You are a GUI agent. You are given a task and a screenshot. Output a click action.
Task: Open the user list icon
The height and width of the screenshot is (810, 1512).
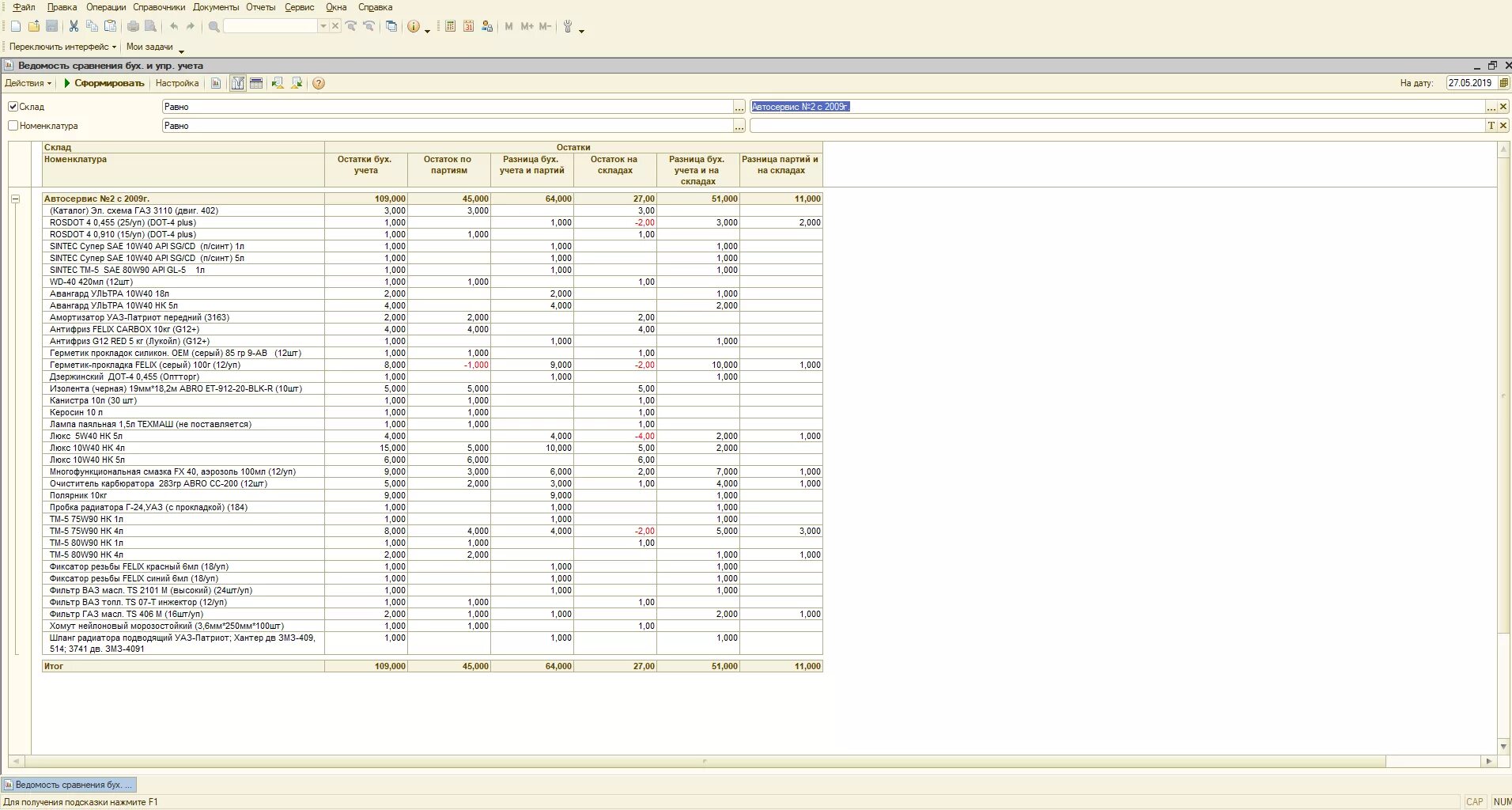[486, 26]
